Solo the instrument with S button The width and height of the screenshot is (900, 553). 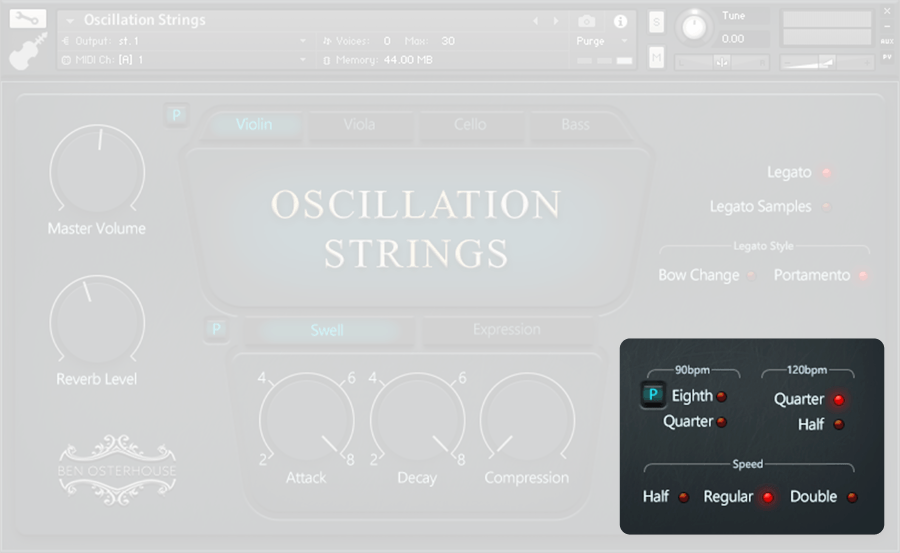(657, 22)
